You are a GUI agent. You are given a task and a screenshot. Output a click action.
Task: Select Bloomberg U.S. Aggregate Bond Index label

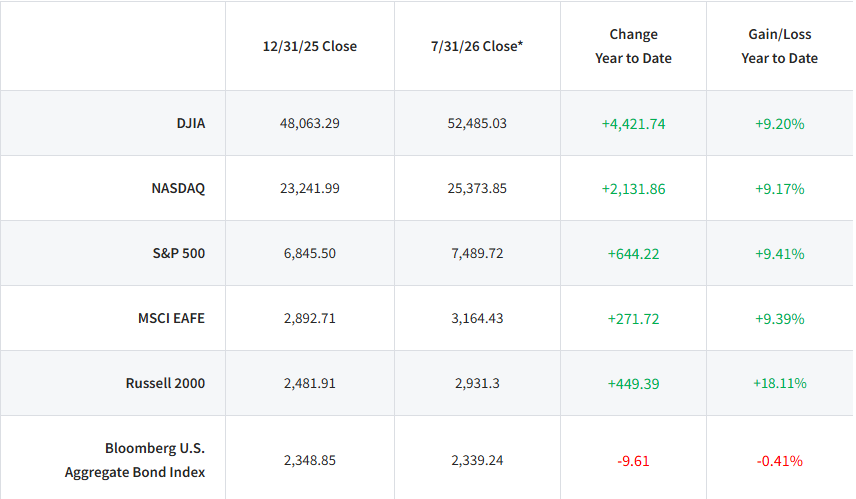point(135,460)
